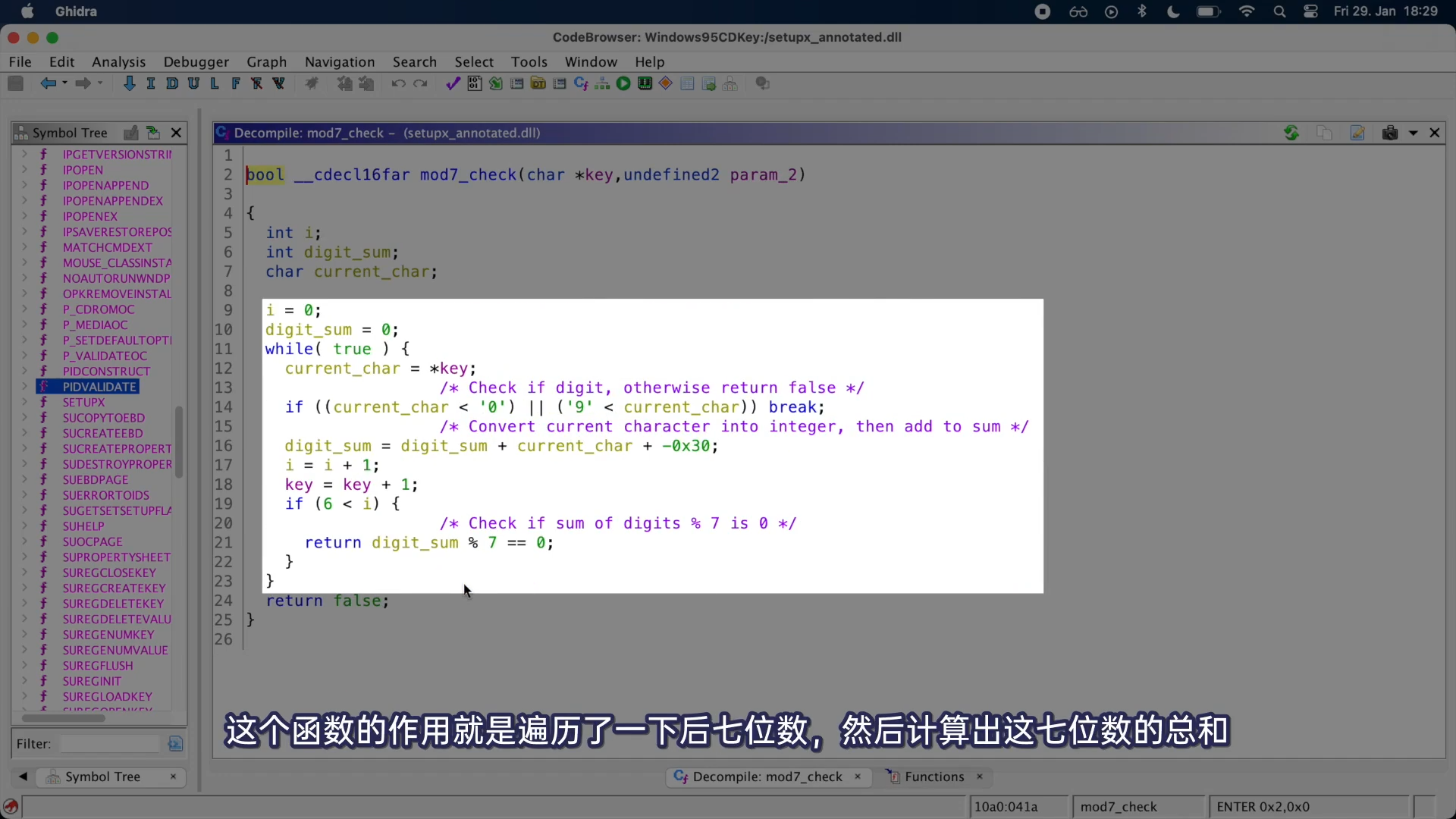Click 'return false;' on line 24
1456x819 pixels.
tap(327, 601)
